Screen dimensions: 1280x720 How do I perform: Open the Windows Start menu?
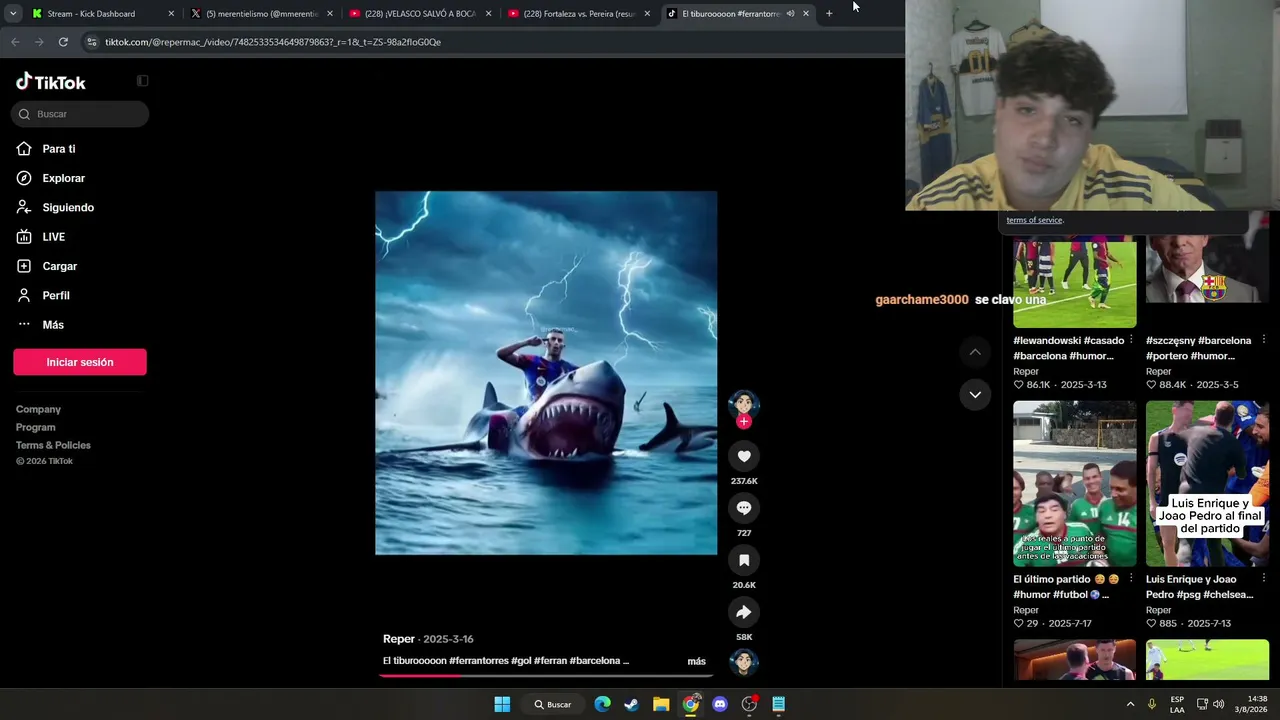[502, 704]
